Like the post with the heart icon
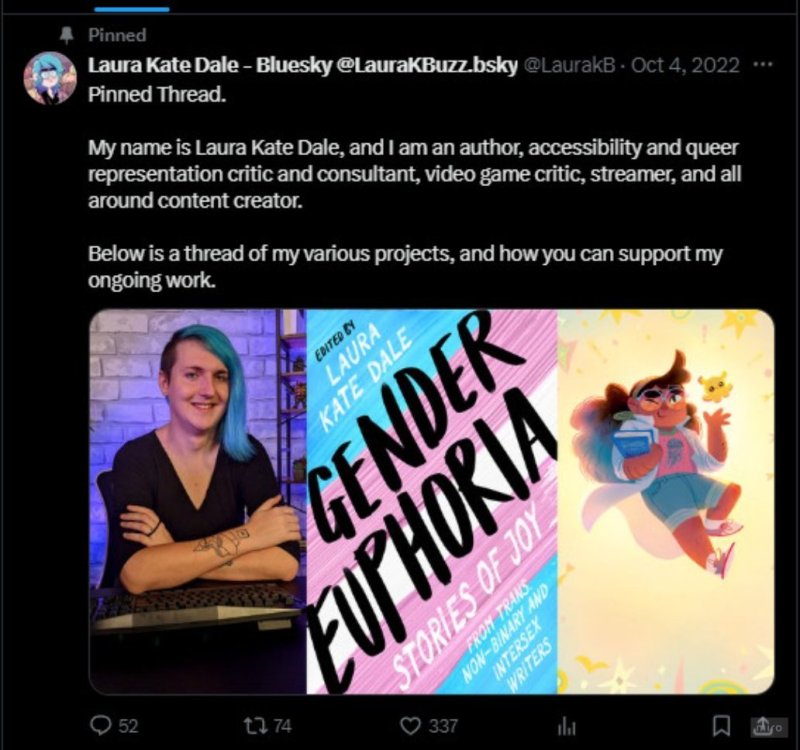 click(410, 726)
